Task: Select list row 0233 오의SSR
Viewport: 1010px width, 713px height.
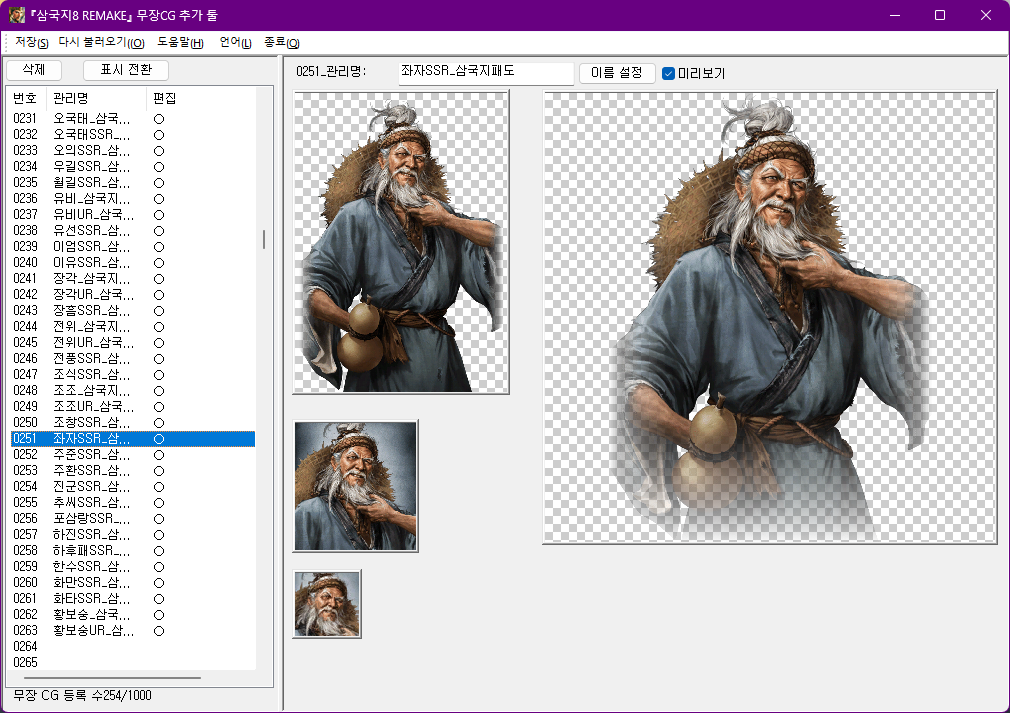Action: (x=133, y=151)
